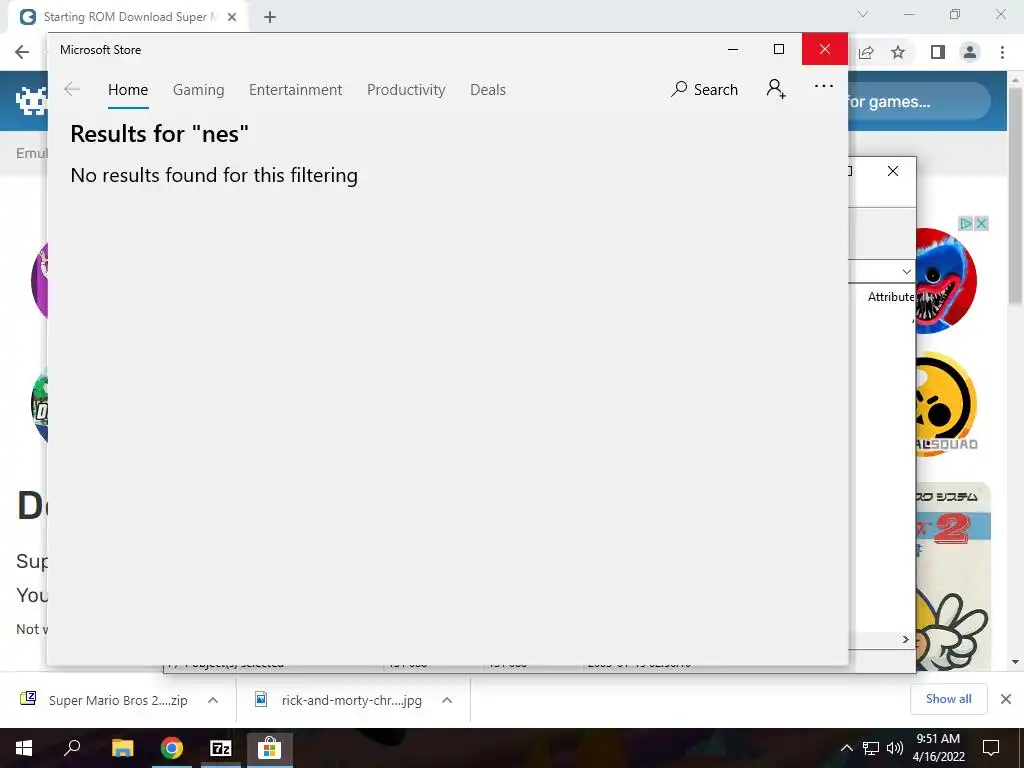Switch to 7-Zip in the taskbar
This screenshot has height=768, width=1024.
coord(221,748)
